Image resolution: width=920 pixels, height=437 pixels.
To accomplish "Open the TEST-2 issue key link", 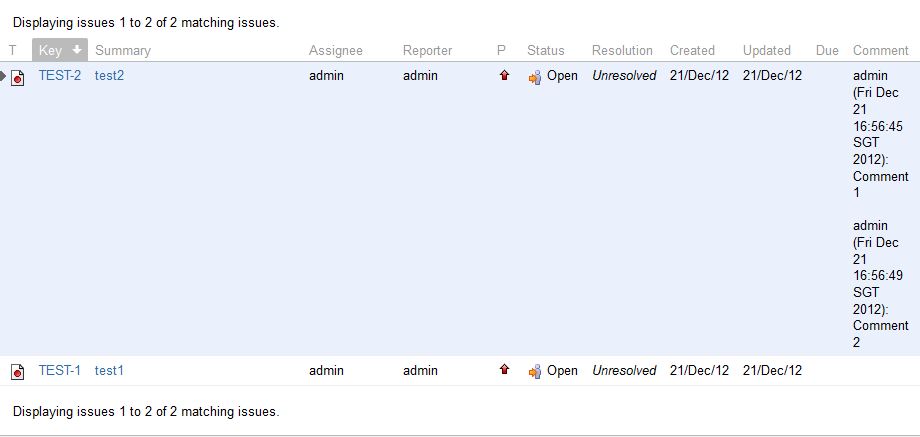I will pos(60,76).
